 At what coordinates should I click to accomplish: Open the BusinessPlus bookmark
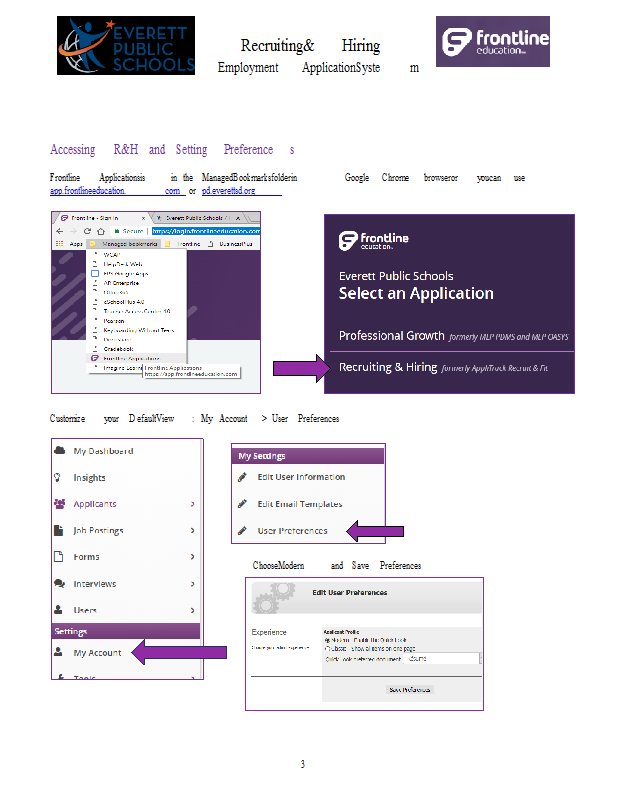(231, 244)
